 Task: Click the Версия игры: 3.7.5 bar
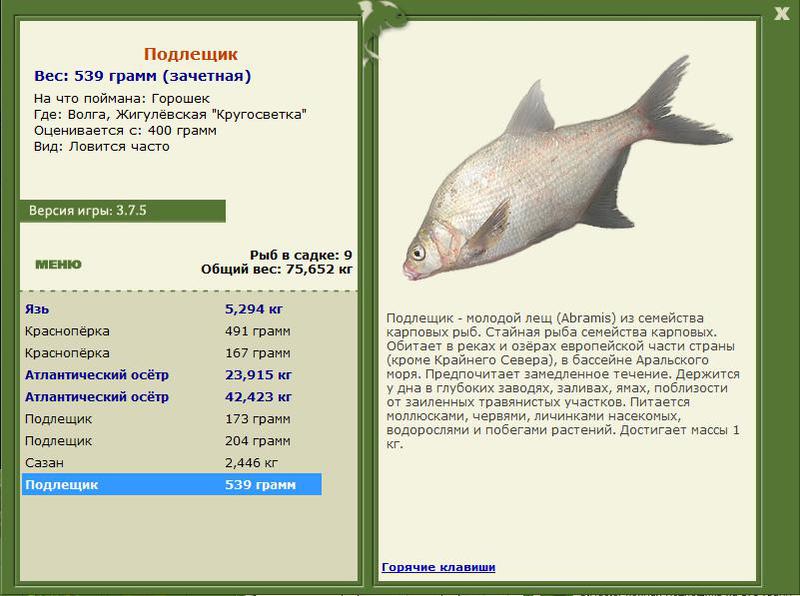[x=122, y=211]
